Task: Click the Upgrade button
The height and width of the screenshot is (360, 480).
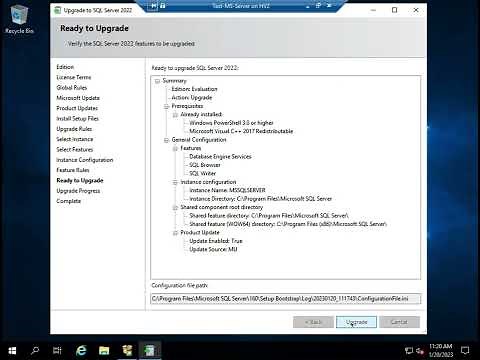Action: (356, 322)
